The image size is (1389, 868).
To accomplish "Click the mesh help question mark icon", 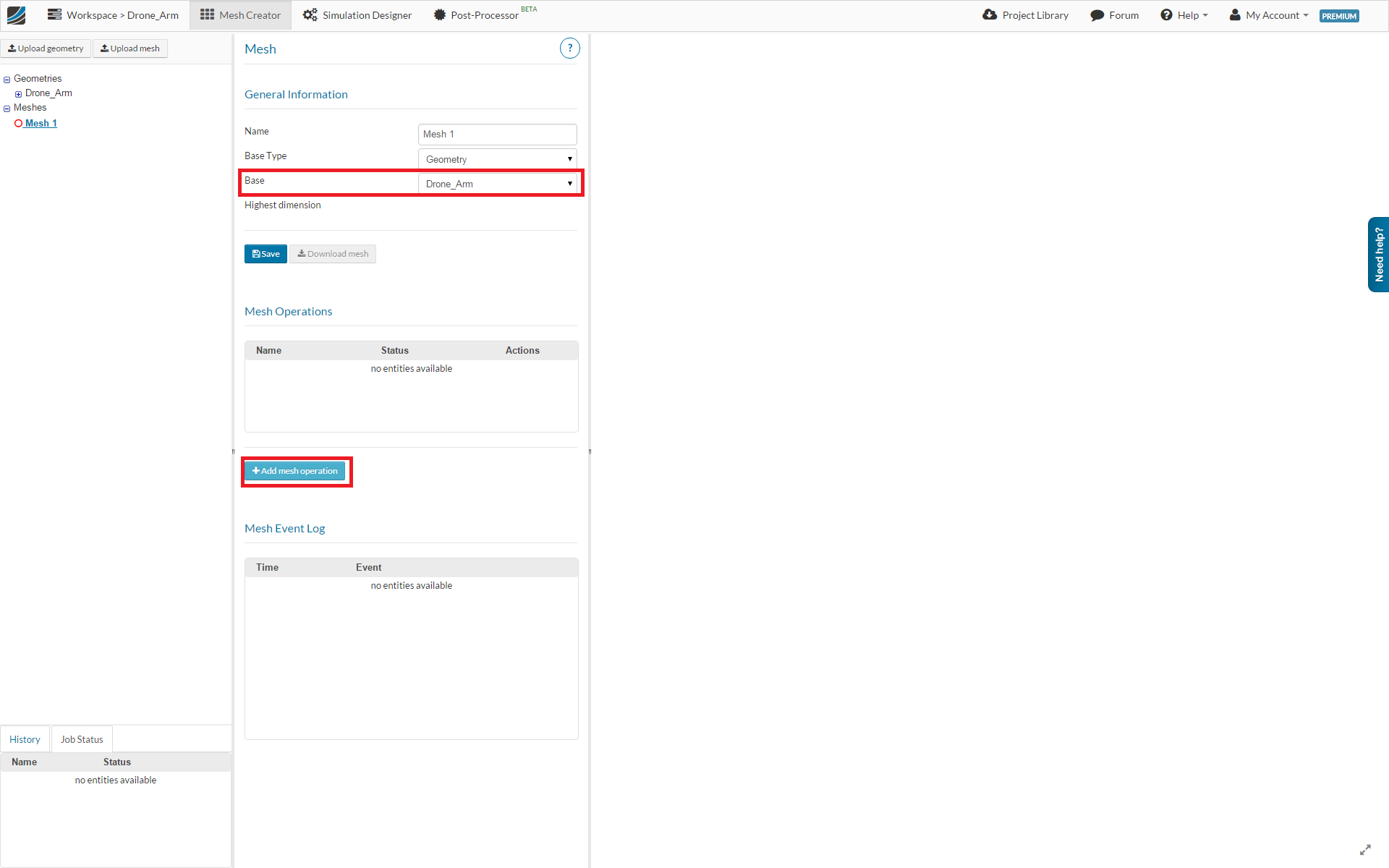I will tap(569, 48).
